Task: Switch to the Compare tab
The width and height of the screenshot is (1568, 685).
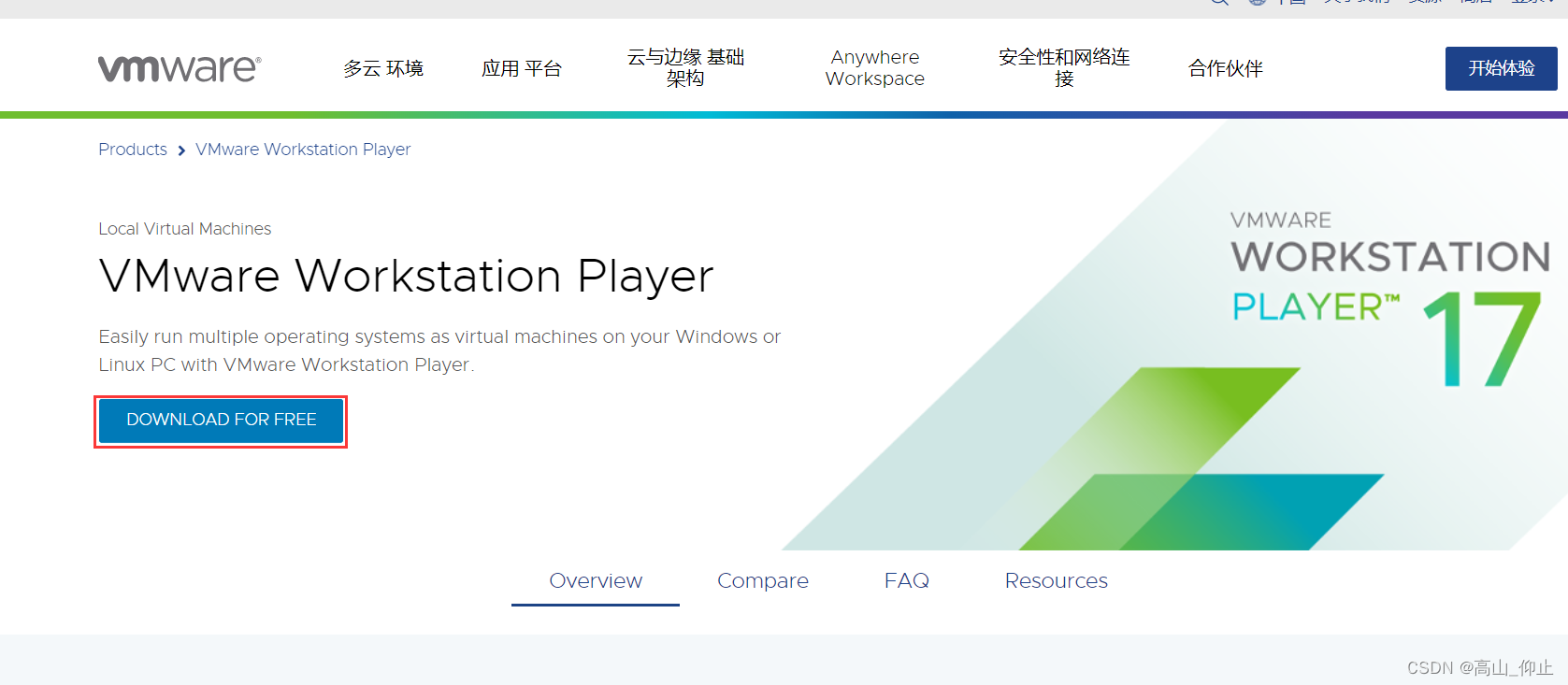Action: pyautogui.click(x=763, y=580)
